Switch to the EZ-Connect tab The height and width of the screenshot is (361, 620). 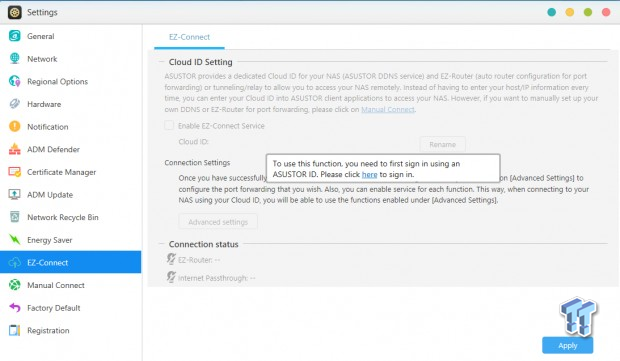(189, 37)
